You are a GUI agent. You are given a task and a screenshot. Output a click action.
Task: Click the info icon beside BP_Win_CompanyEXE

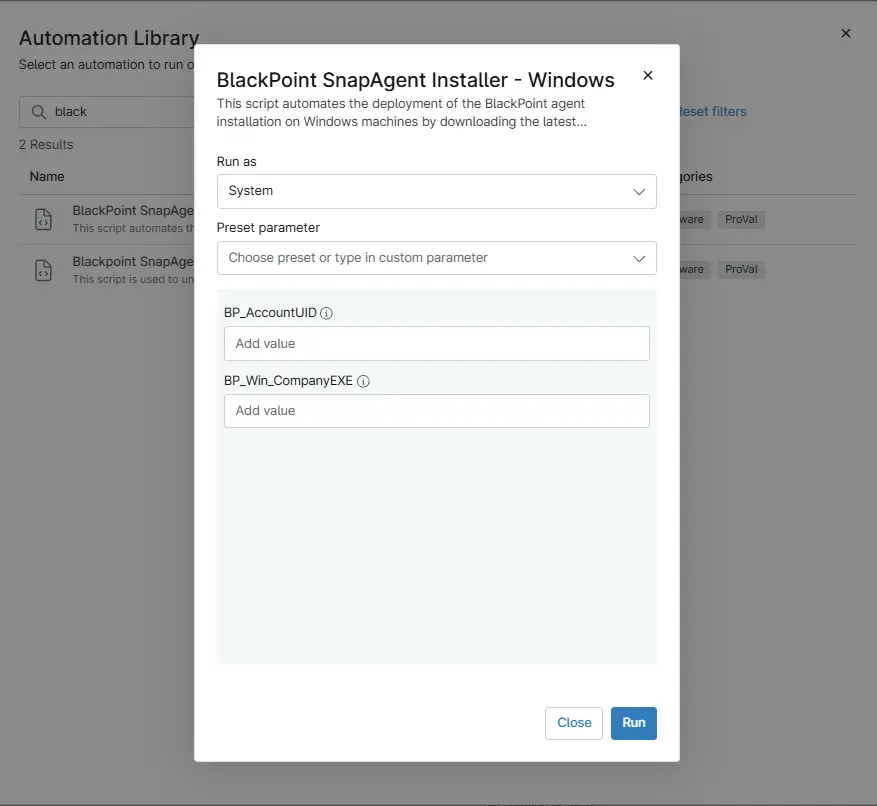363,381
